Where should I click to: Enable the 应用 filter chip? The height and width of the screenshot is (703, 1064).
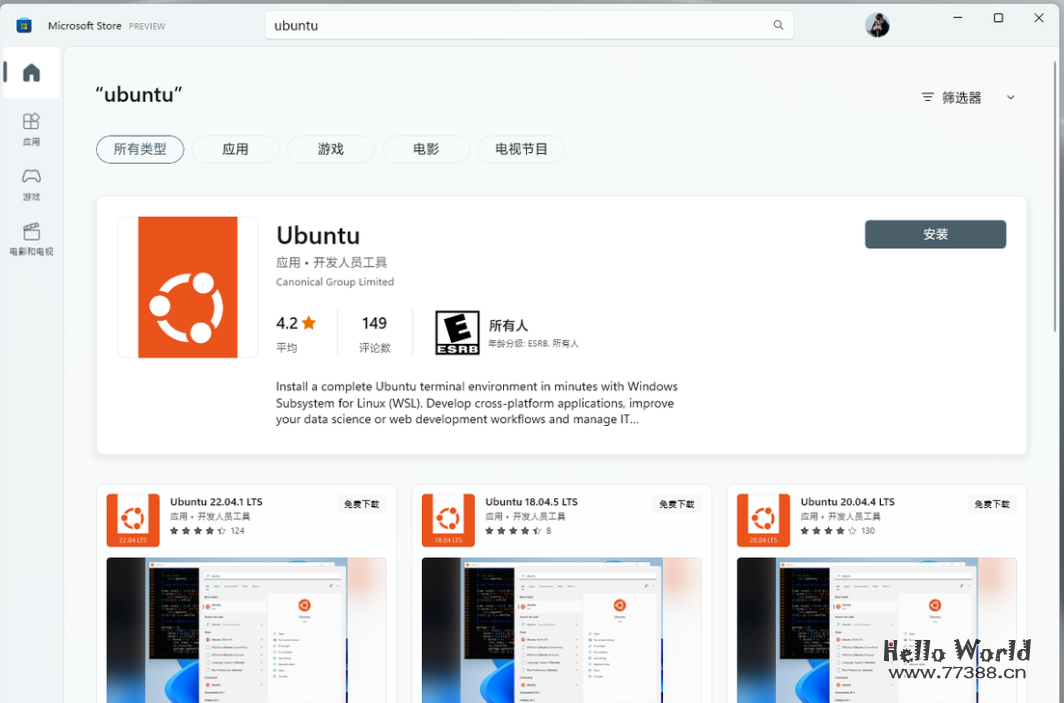(x=235, y=149)
